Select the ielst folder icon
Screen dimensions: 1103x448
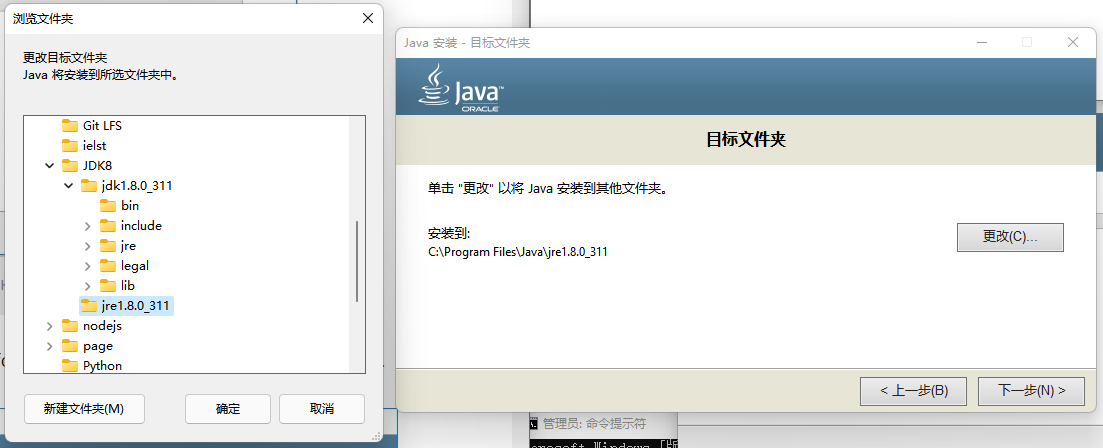coord(70,146)
